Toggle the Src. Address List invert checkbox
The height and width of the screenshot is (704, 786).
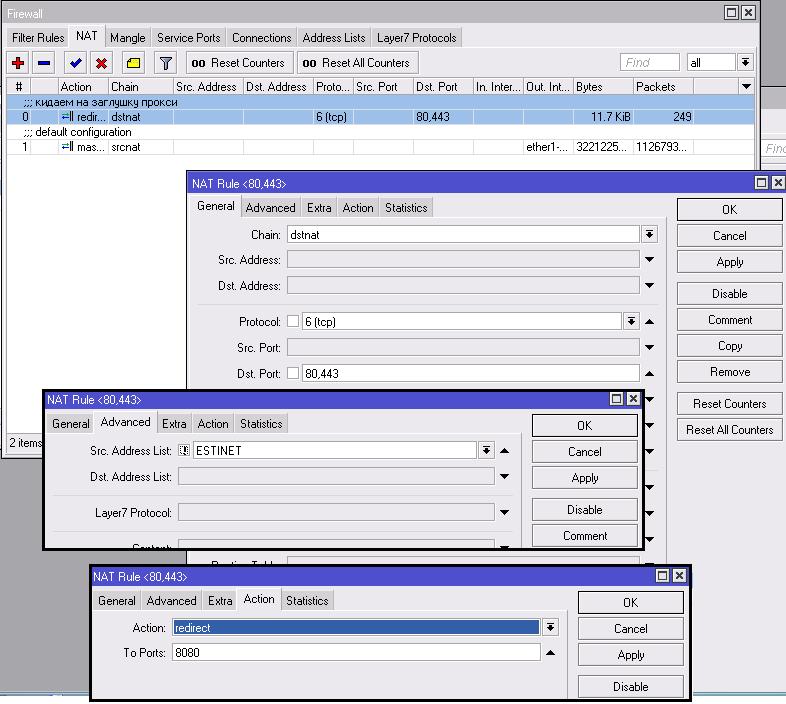pyautogui.click(x=184, y=451)
